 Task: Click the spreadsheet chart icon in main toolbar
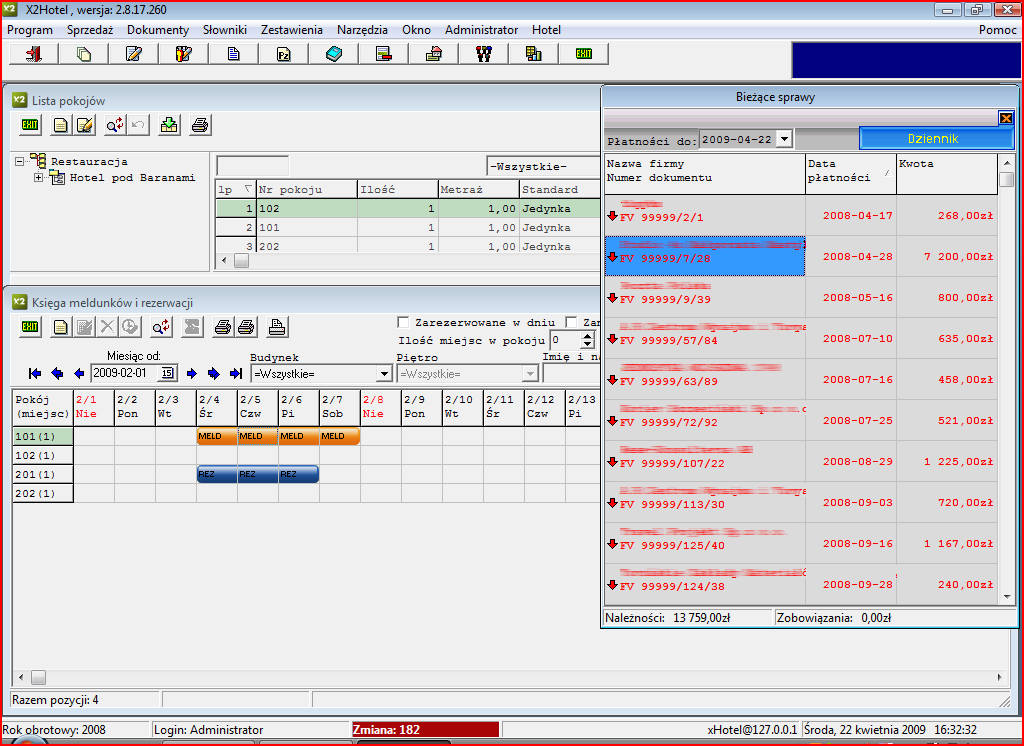coord(534,54)
